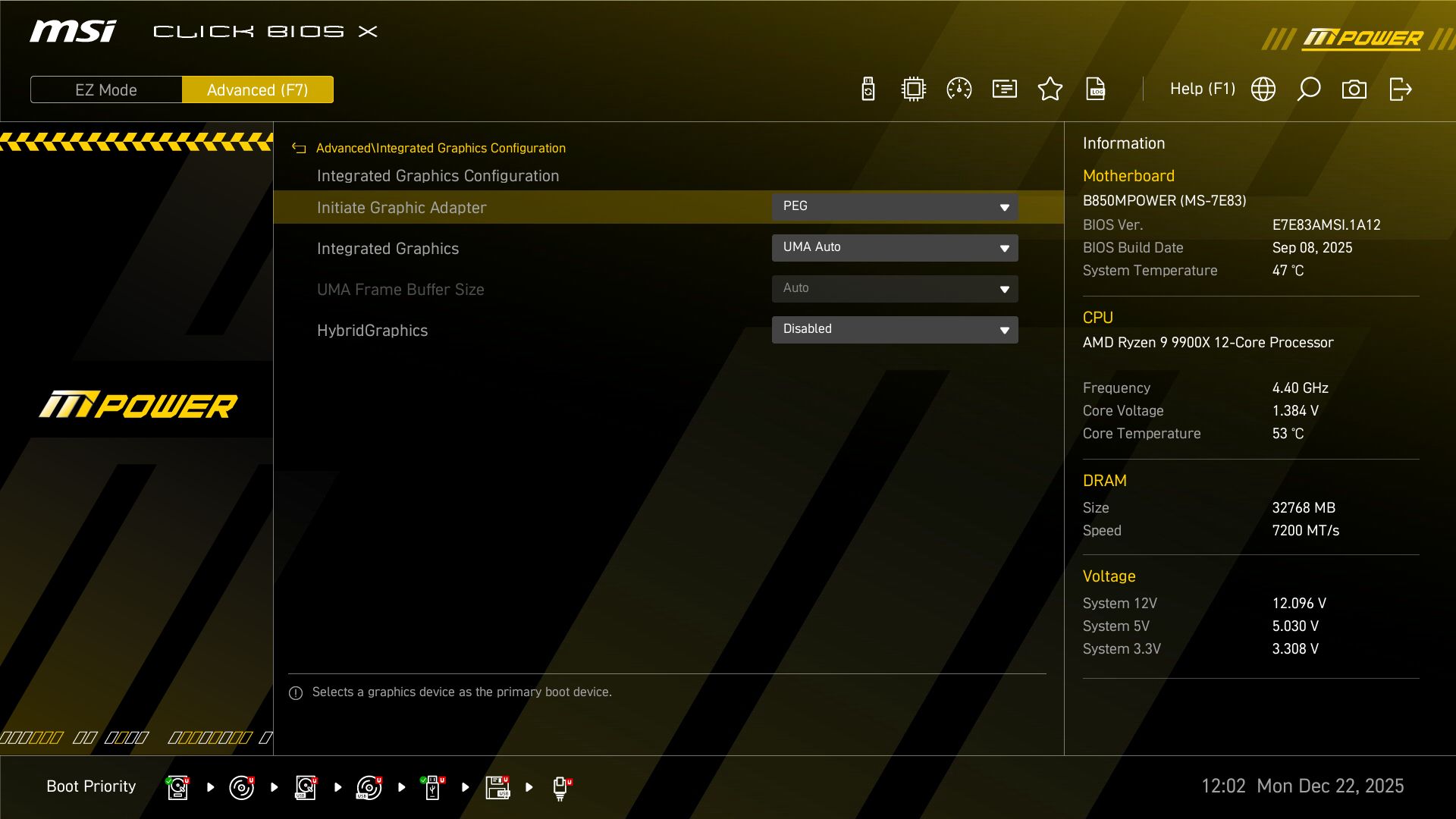The width and height of the screenshot is (1456, 819).
Task: Open the search magnifier icon
Action: click(1309, 89)
